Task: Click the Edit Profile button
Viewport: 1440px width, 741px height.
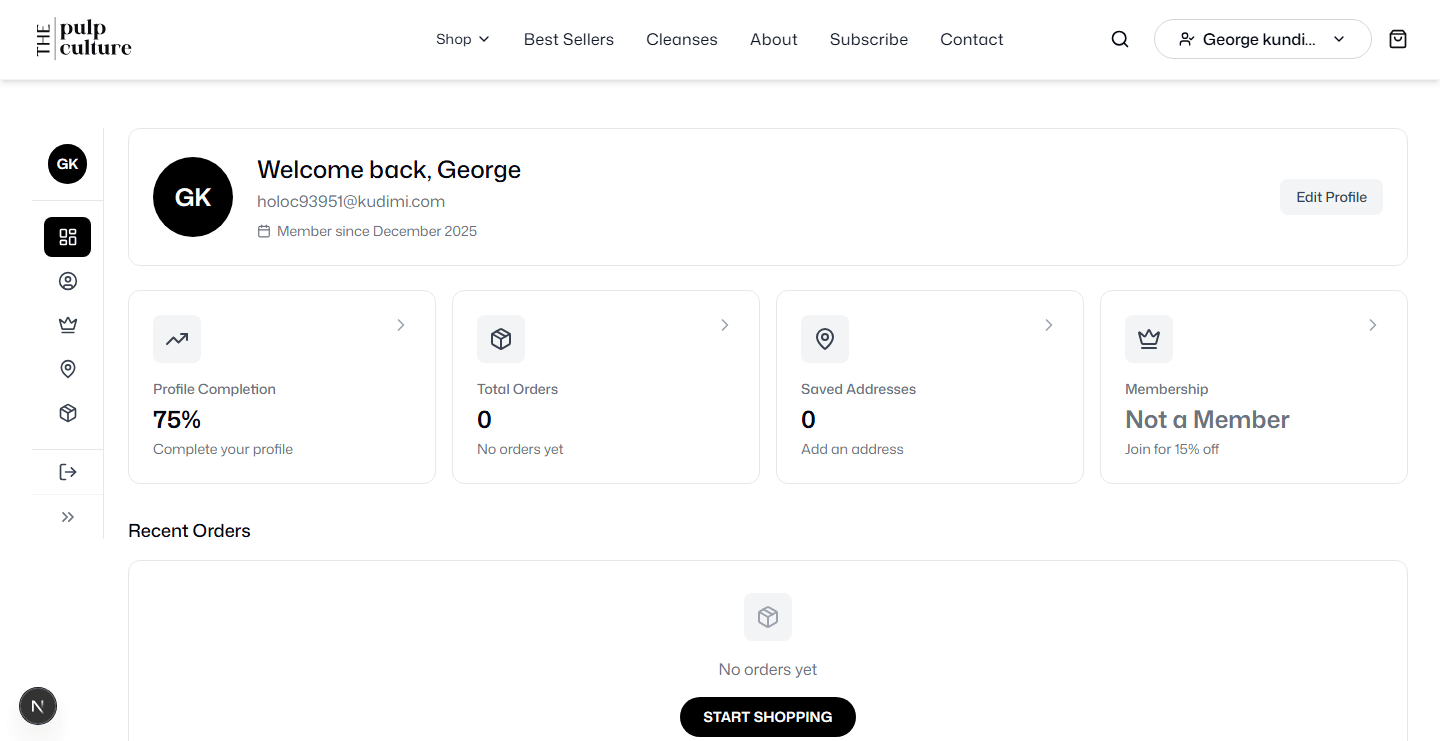Action: tap(1331, 197)
